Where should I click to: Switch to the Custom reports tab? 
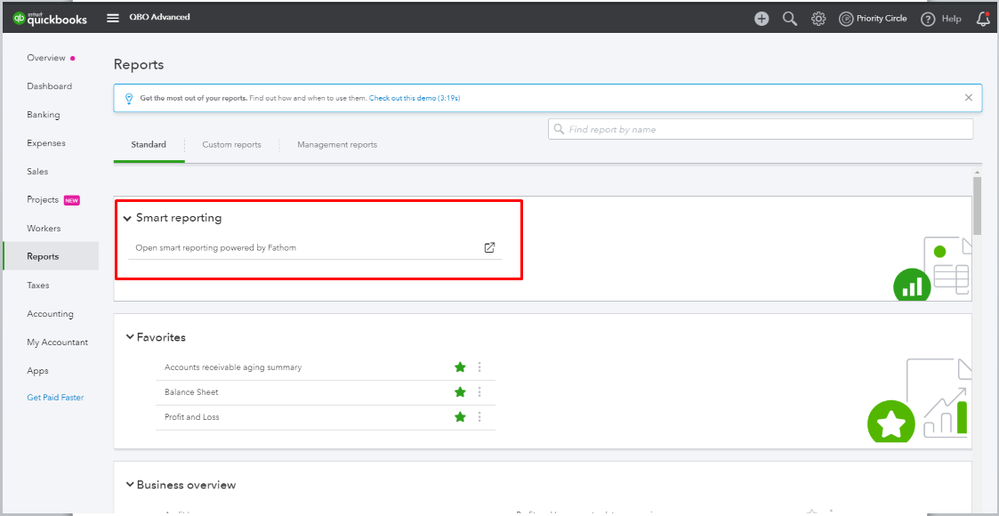click(231, 145)
